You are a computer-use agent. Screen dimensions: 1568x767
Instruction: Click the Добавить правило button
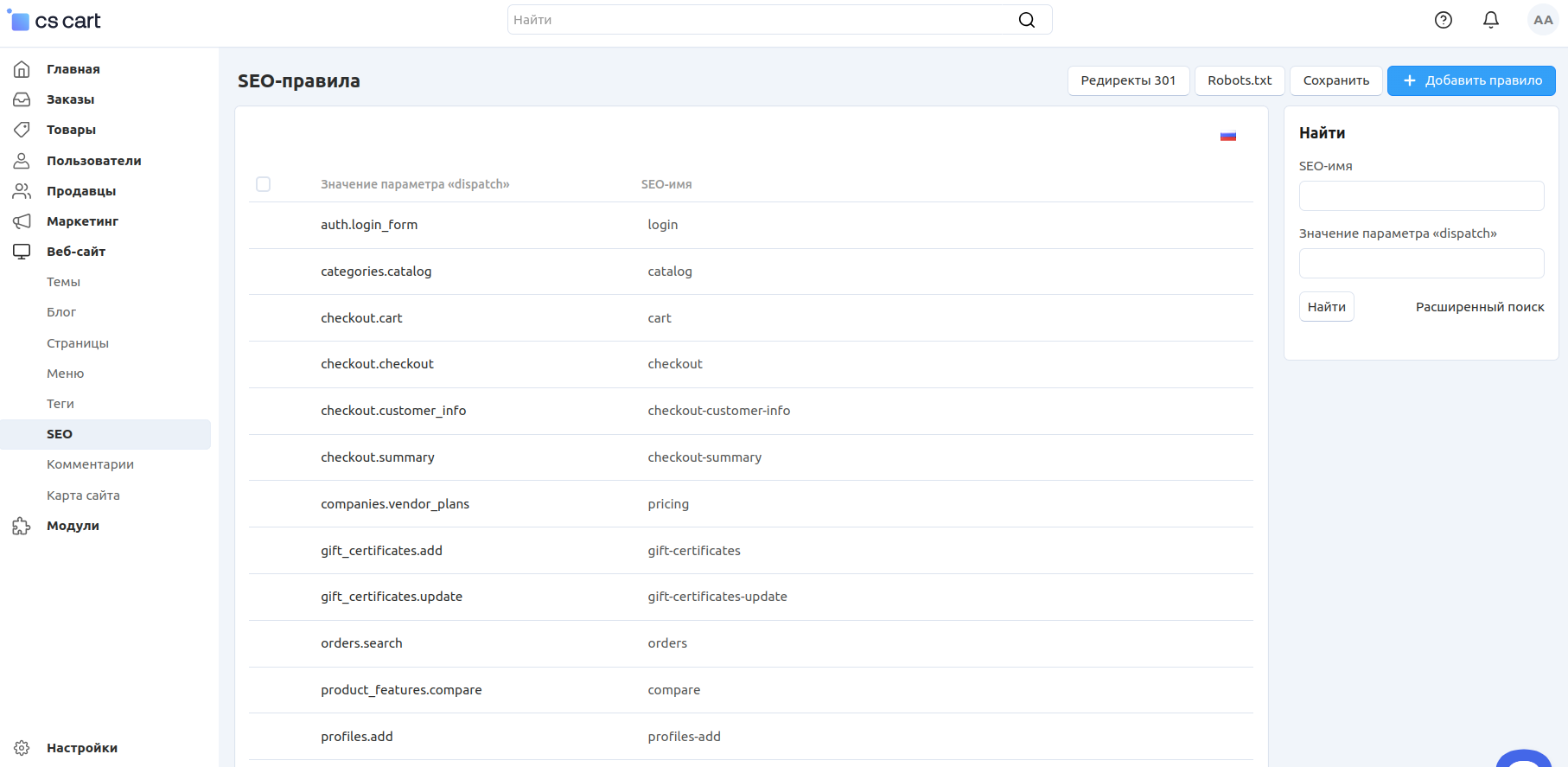pyautogui.click(x=1470, y=80)
